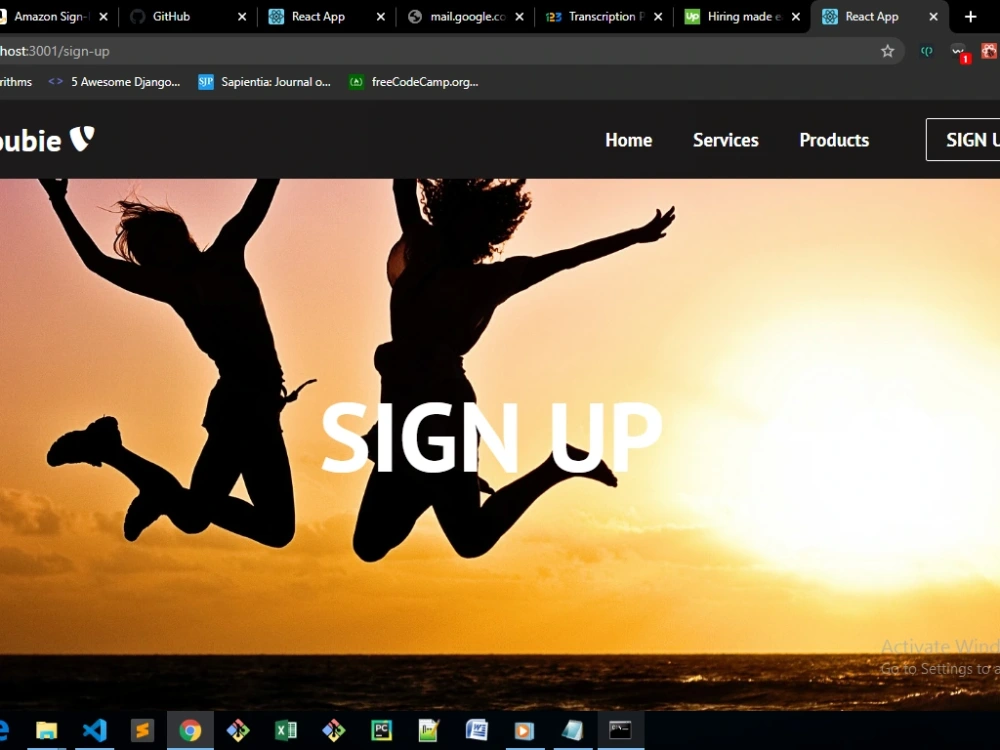Close the mail.google.com tab
1000x750 pixels.
(x=519, y=17)
